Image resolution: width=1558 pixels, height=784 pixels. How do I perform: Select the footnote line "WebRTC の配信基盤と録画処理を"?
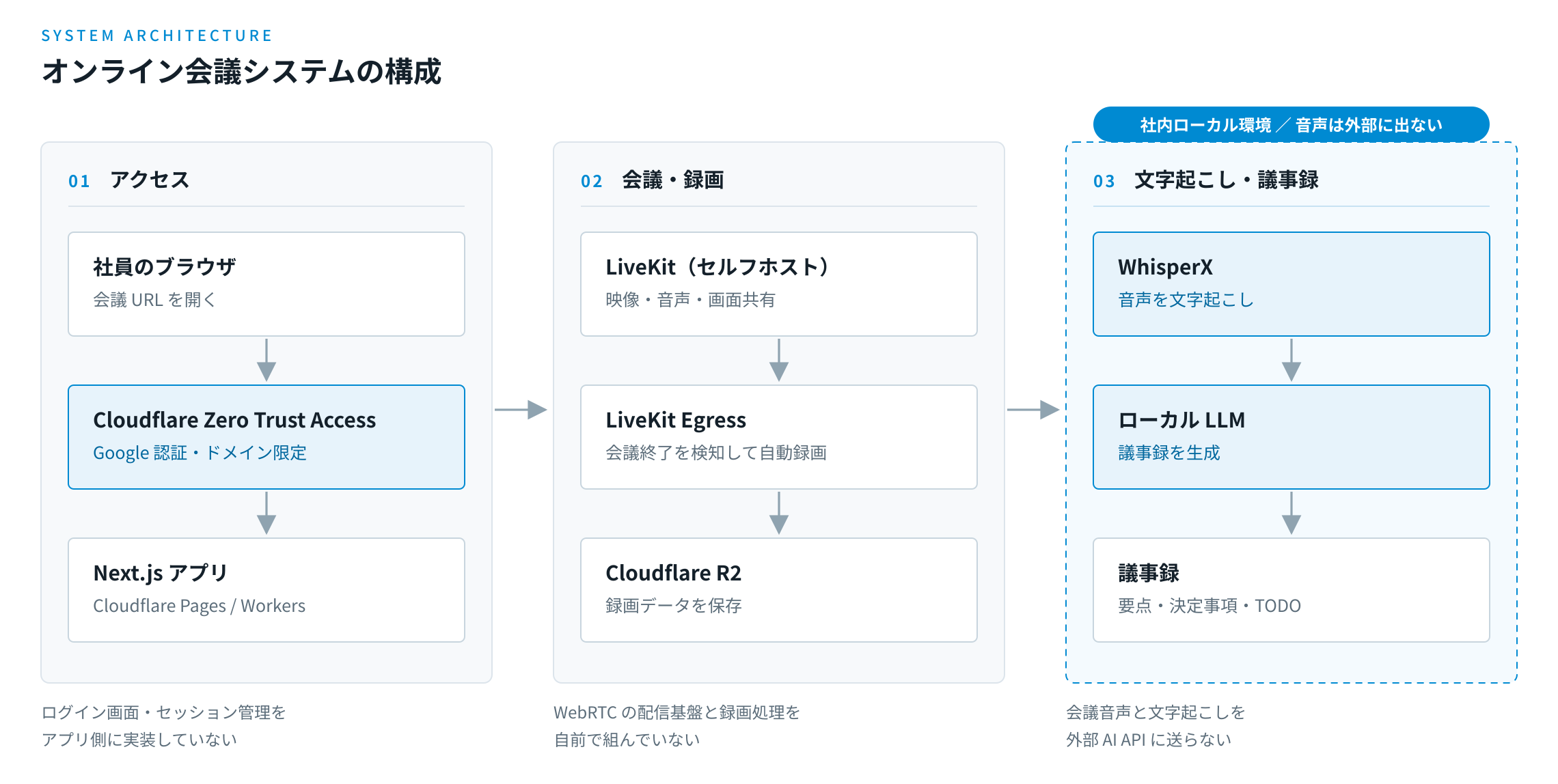pos(676,712)
